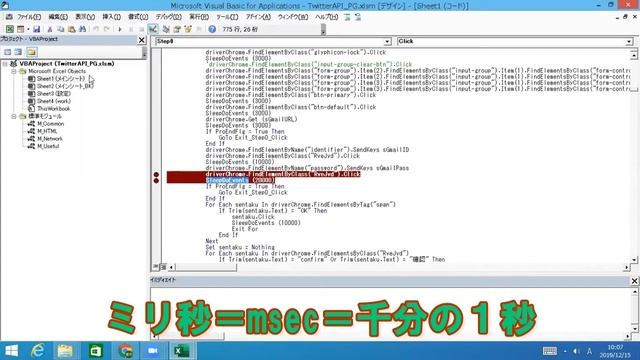Image resolution: width=640 pixels, height=360 pixels.
Task: Open the Insert object dropdown arrow in toolbar
Action: [x=28, y=29]
